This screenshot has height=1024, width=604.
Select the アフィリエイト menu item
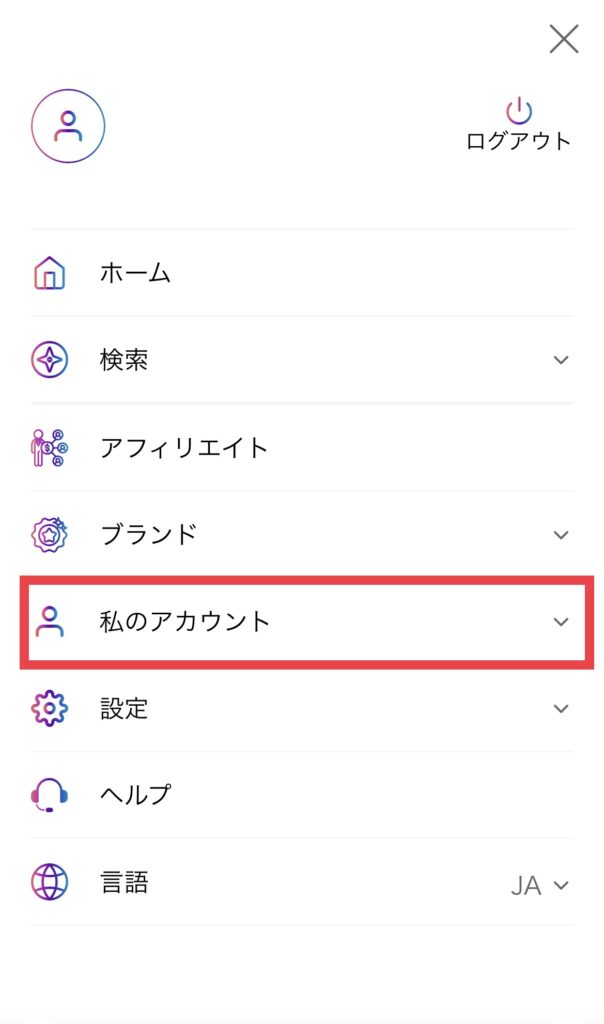pyautogui.click(x=184, y=447)
